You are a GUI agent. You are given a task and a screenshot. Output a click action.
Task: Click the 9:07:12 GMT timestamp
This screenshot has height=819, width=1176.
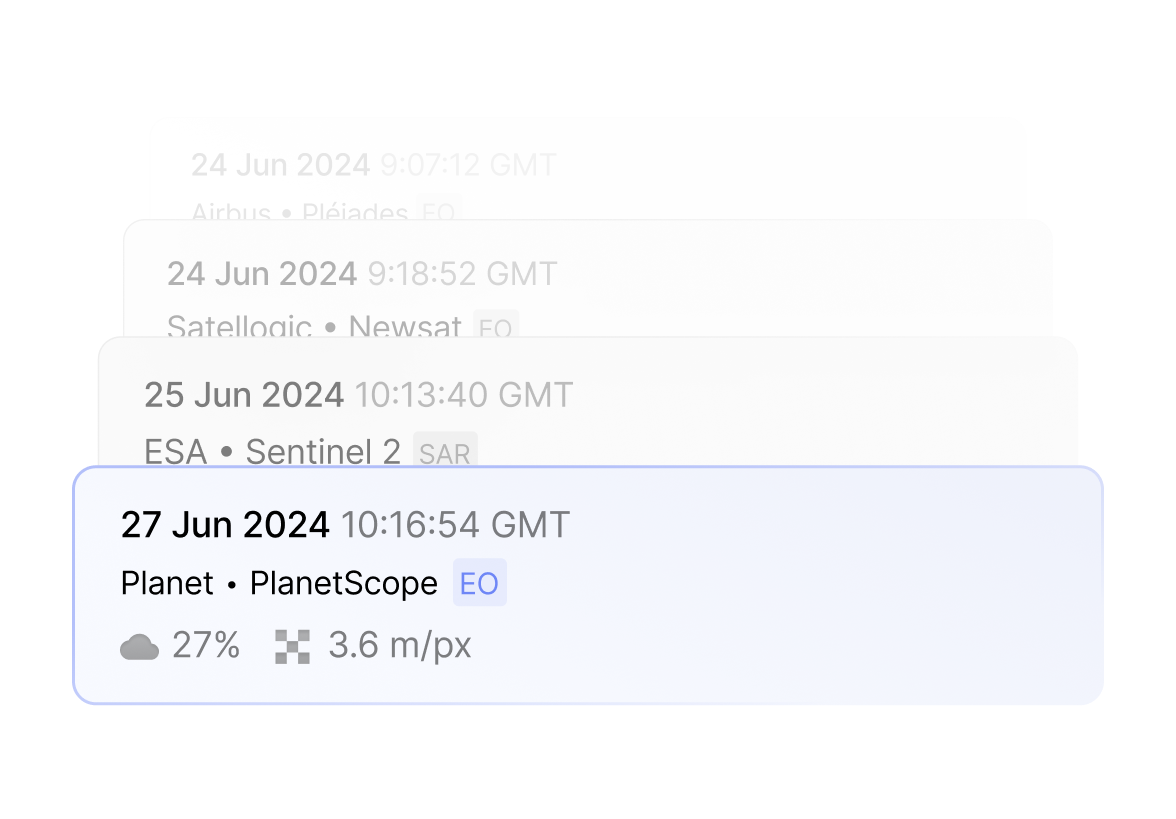coord(468,165)
